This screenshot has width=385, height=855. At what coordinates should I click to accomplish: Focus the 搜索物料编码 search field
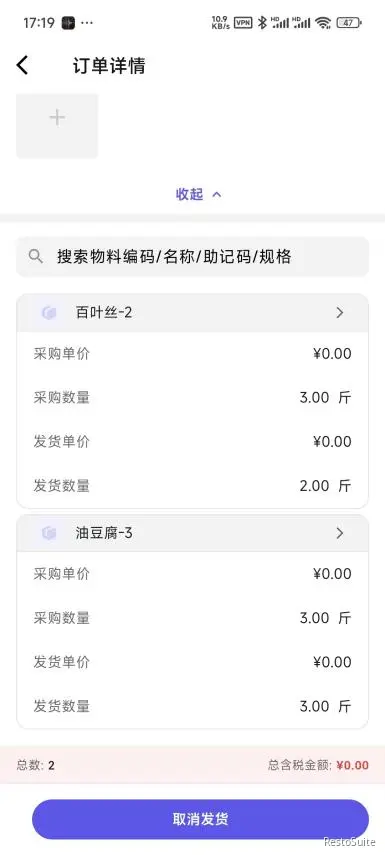192,257
